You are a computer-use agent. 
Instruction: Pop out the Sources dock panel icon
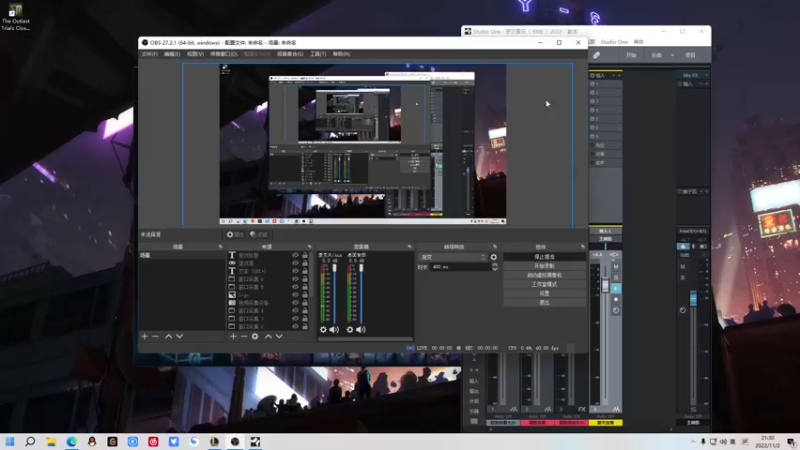point(309,247)
